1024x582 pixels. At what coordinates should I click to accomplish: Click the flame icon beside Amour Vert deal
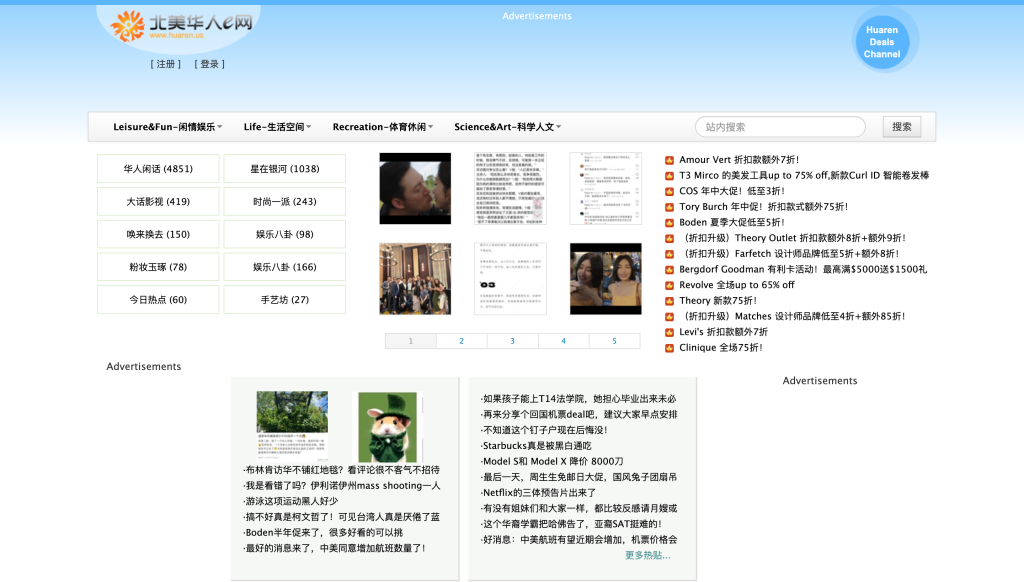670,160
